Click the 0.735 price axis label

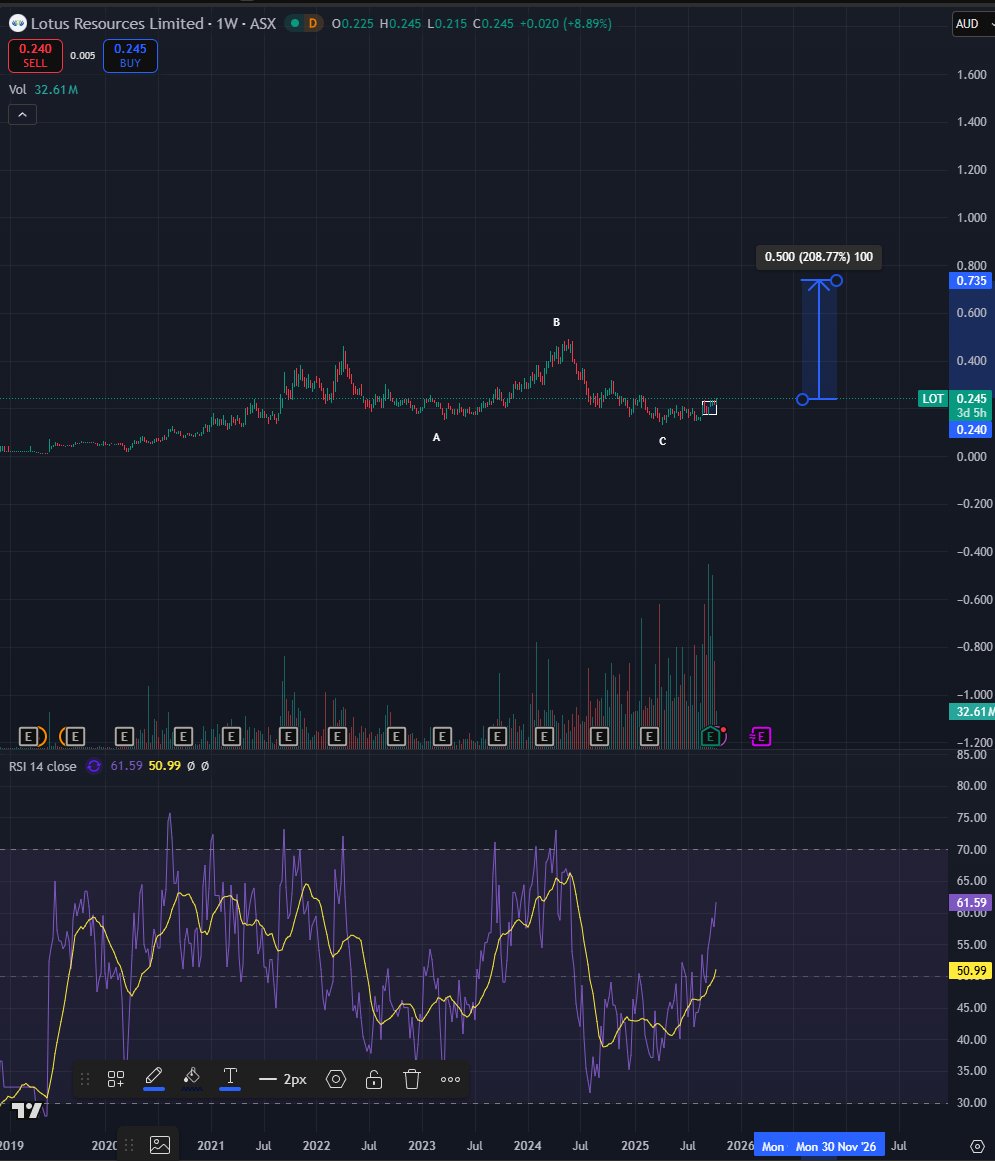(x=971, y=281)
